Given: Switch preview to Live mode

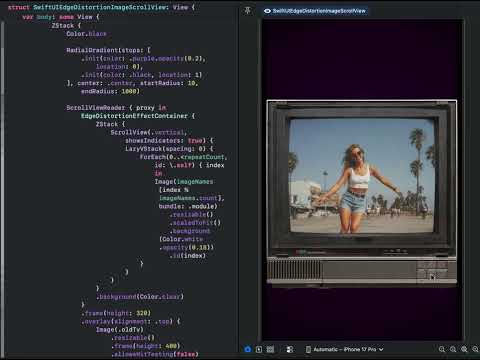Looking at the screenshot, I should 247,349.
